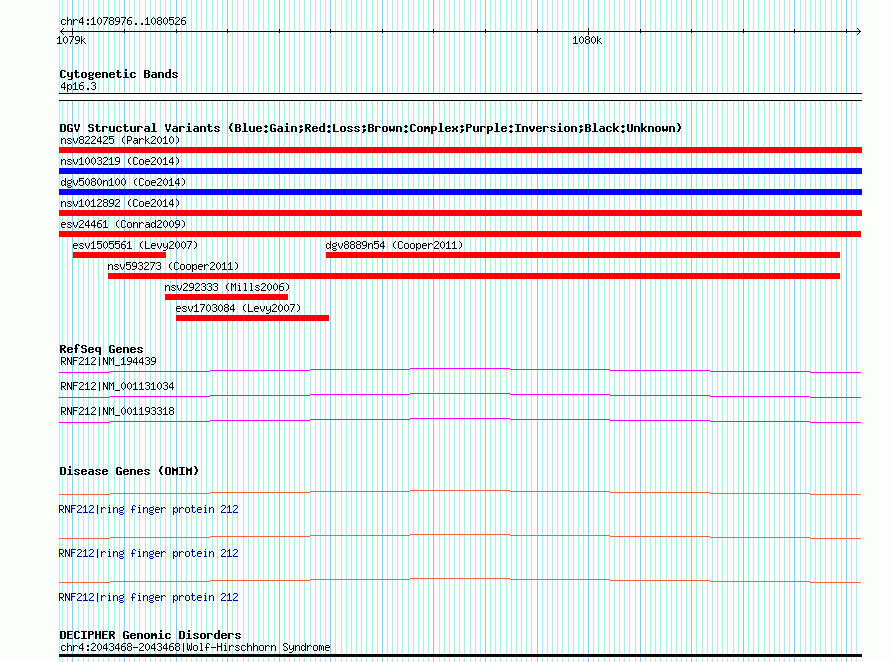Viewport: 890px width, 662px height.
Task: Click the nsv292333 (Mills2006) red bar
Action: pyautogui.click(x=226, y=297)
